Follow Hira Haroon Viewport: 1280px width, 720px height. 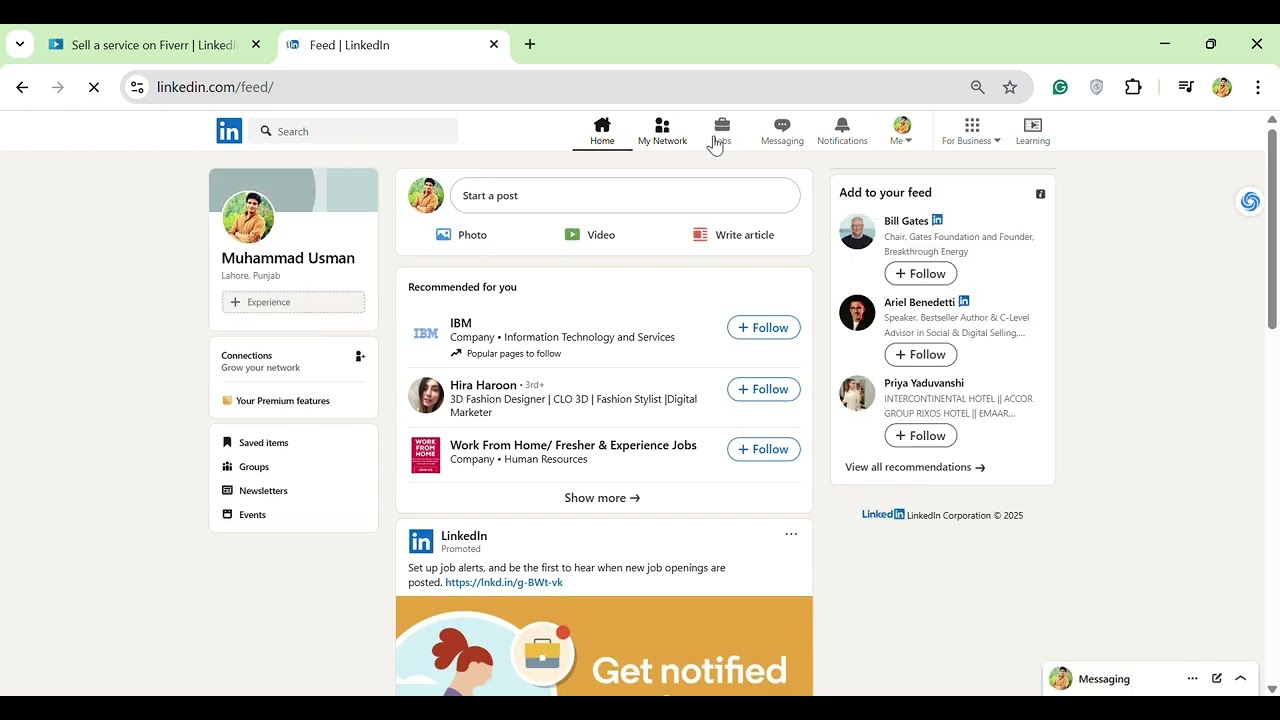pos(764,389)
